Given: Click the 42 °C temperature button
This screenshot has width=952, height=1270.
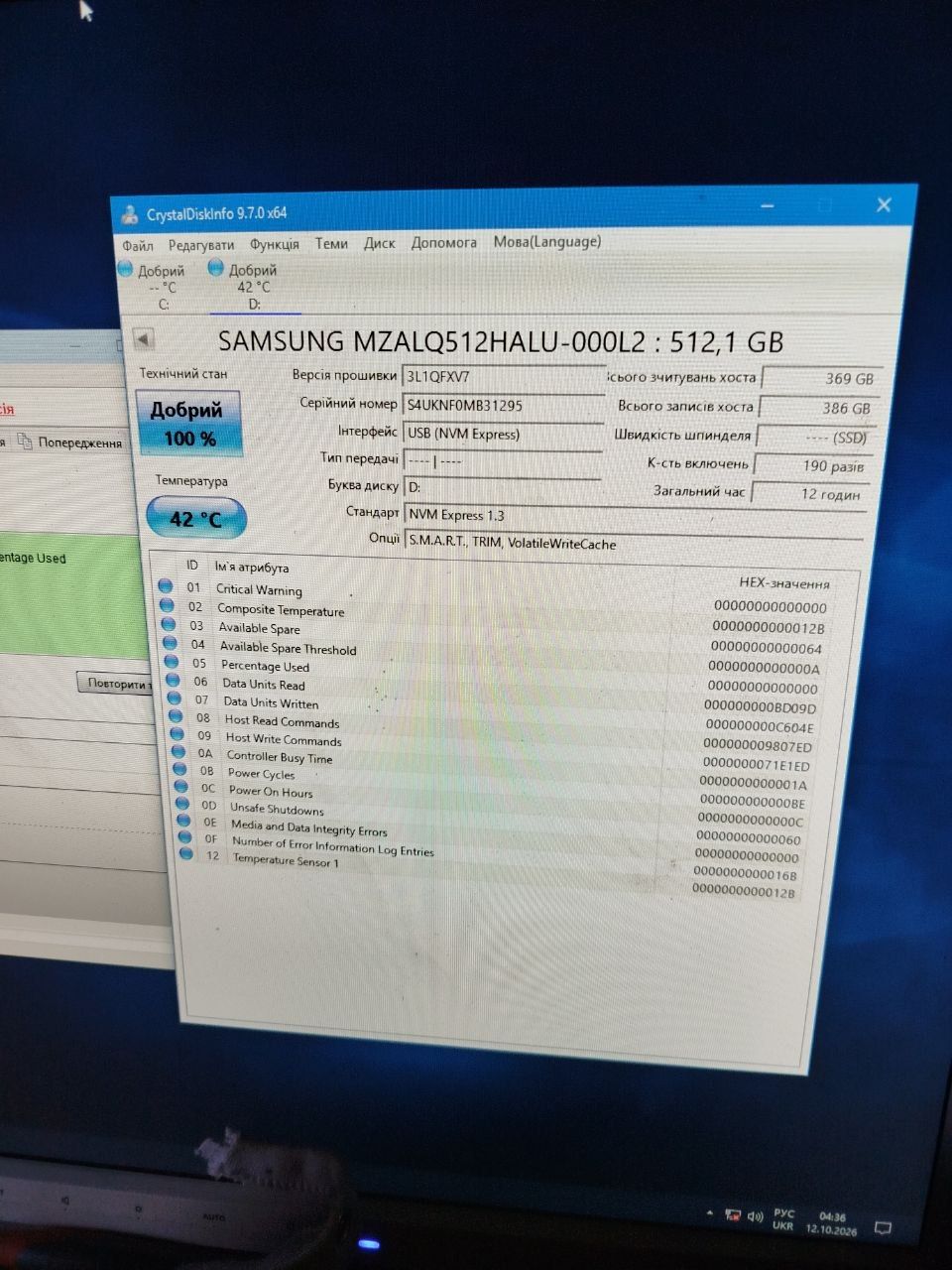Looking at the screenshot, I should click(195, 518).
